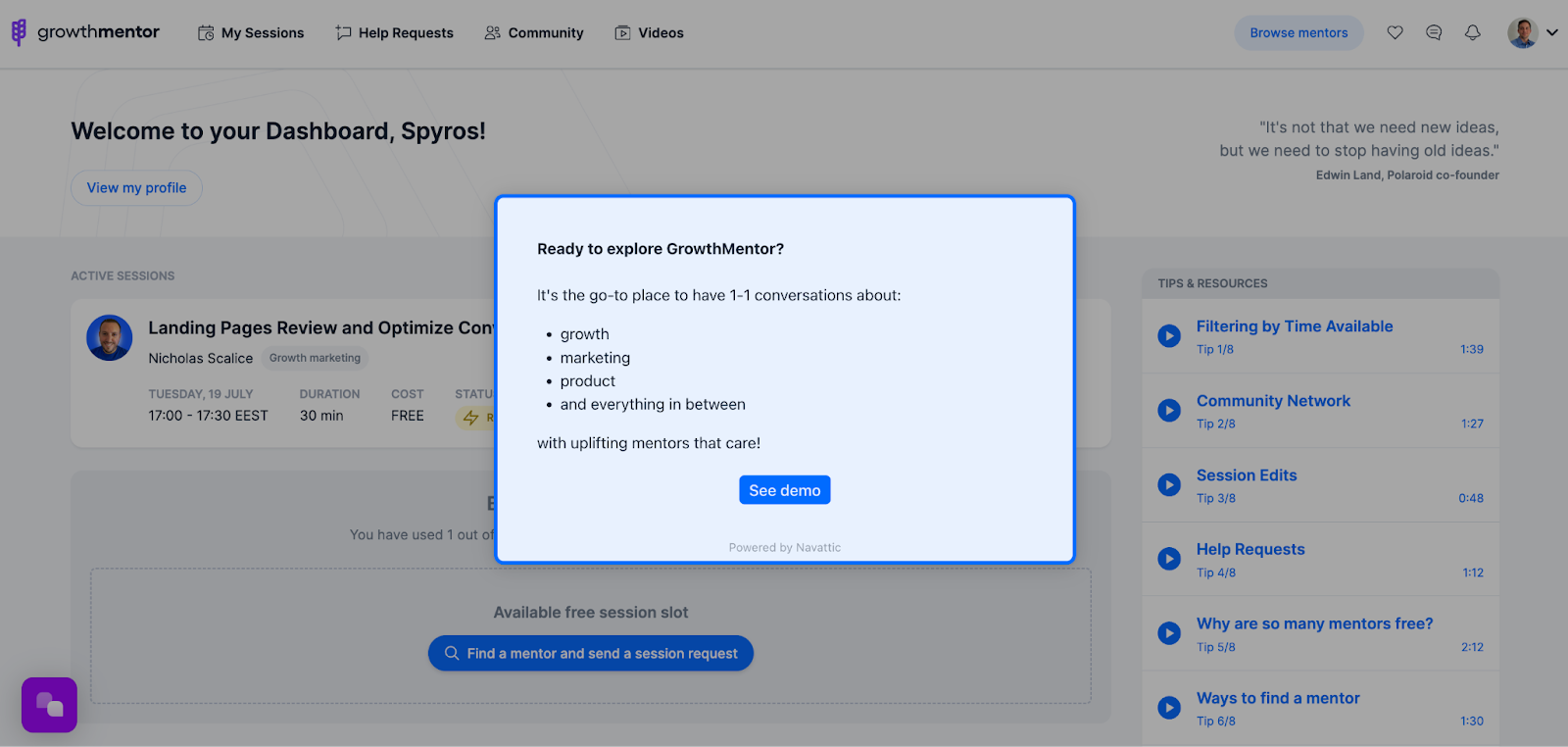This screenshot has width=1568, height=747.
Task: Click the Growth marketing tag
Action: pos(315,358)
